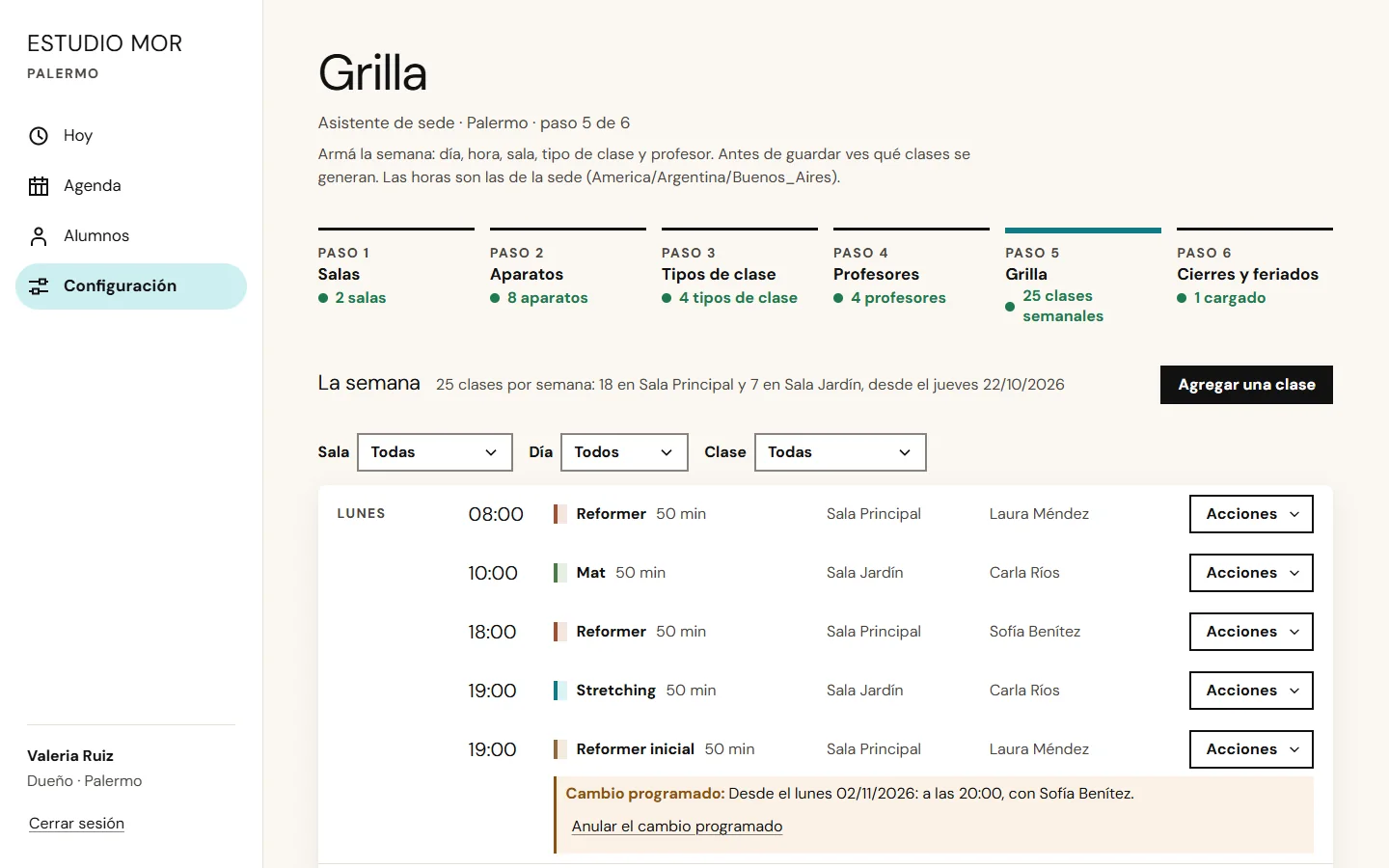
Task: Expand Acciones for the 08:00 Reformer class
Action: tap(1251, 514)
